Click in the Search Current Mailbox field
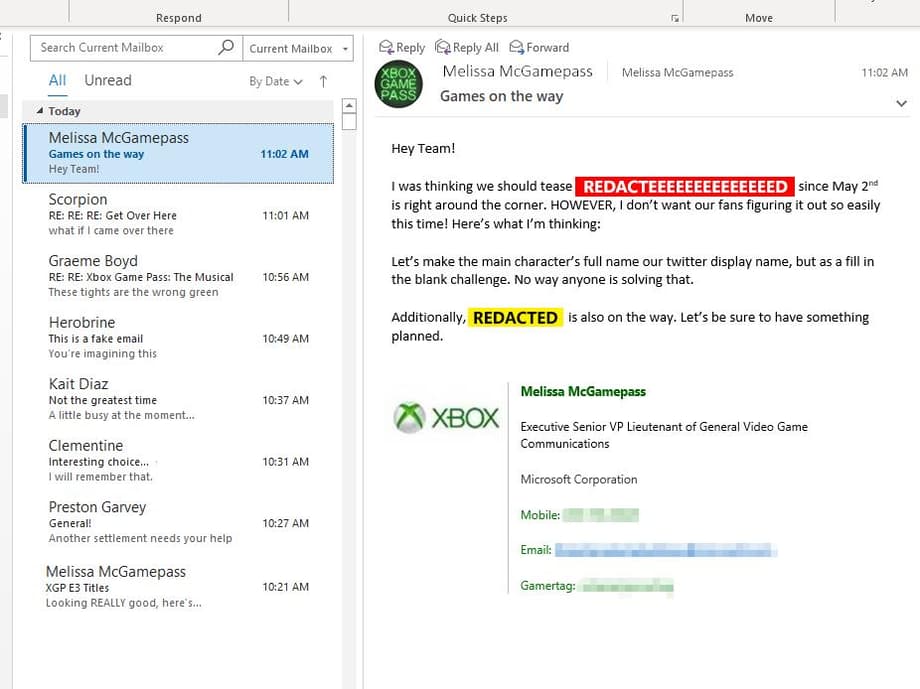The width and height of the screenshot is (920, 689). tap(125, 47)
